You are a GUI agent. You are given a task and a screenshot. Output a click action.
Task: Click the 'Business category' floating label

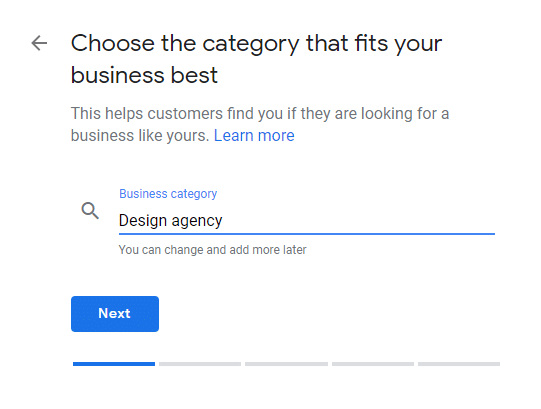[x=168, y=194]
